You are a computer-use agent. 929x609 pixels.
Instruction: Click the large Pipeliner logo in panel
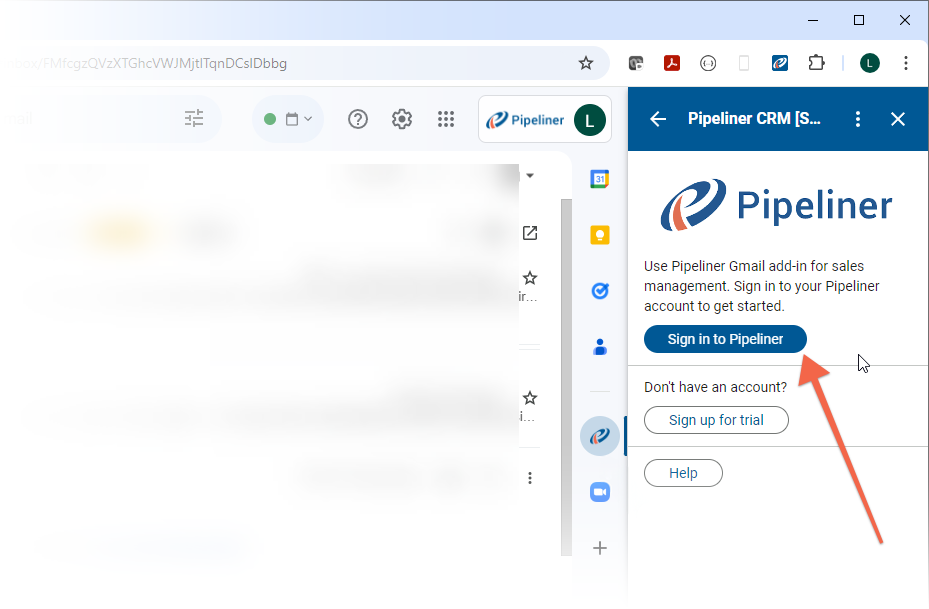[776, 204]
